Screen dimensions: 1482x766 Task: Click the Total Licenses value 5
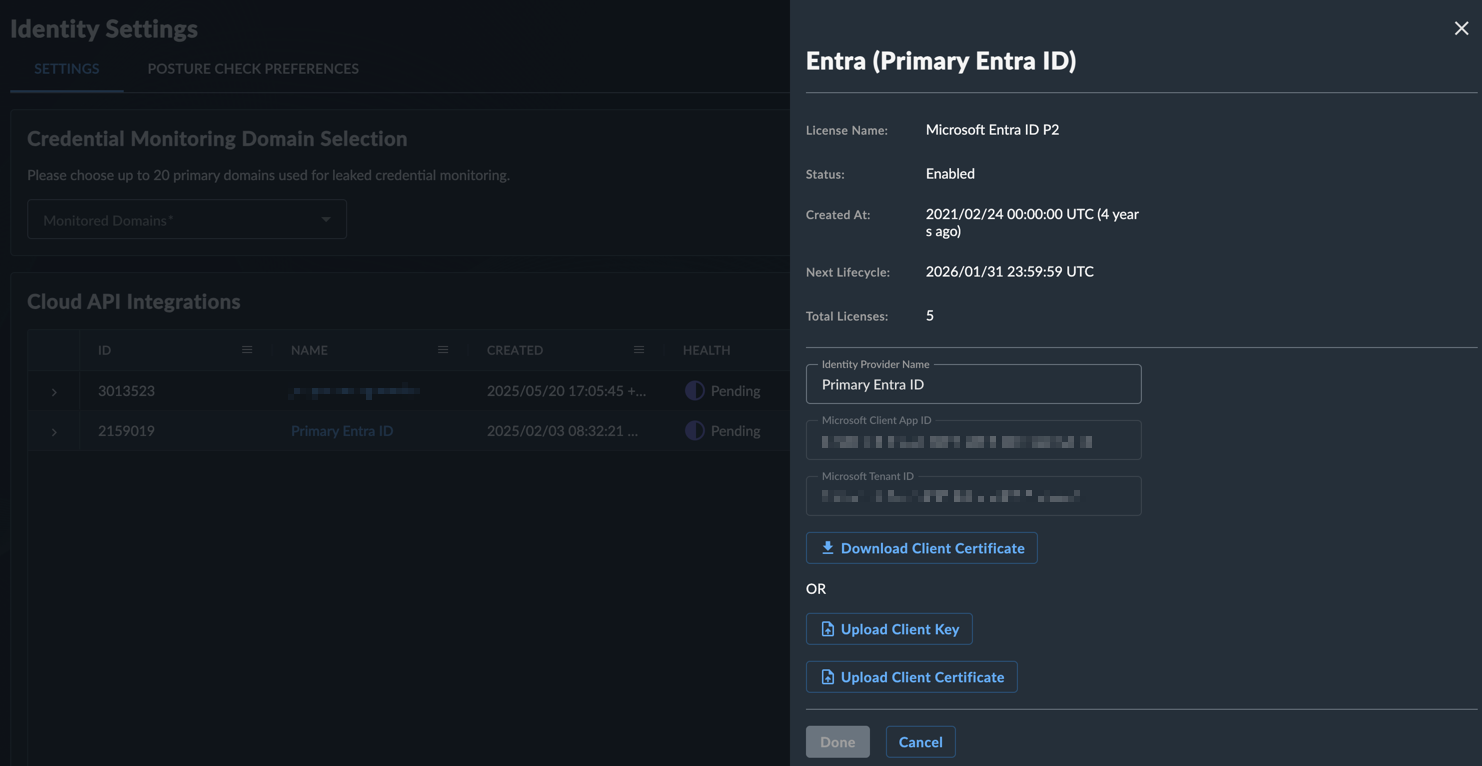pyautogui.click(x=930, y=315)
